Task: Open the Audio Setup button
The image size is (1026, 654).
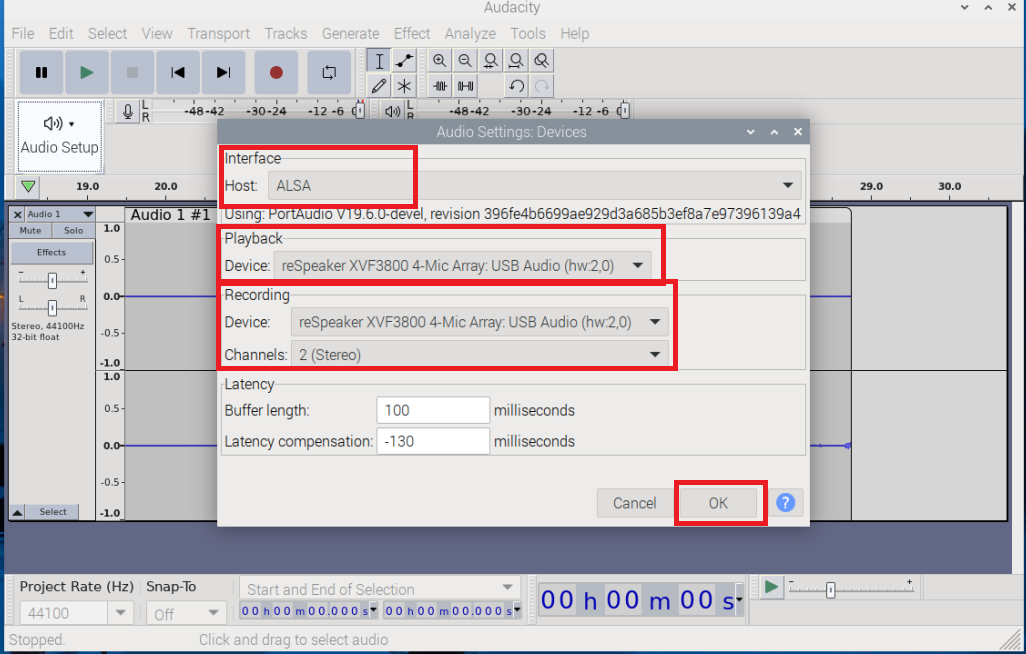Action: click(x=60, y=136)
